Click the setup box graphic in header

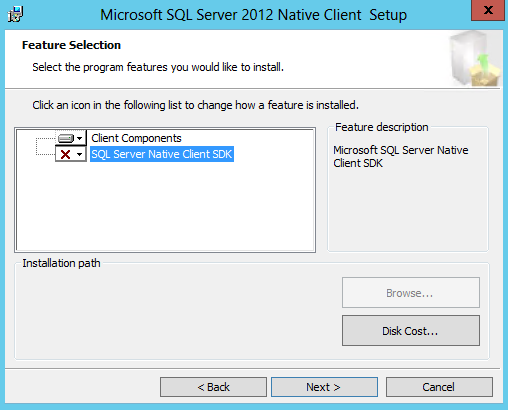click(x=475, y=59)
